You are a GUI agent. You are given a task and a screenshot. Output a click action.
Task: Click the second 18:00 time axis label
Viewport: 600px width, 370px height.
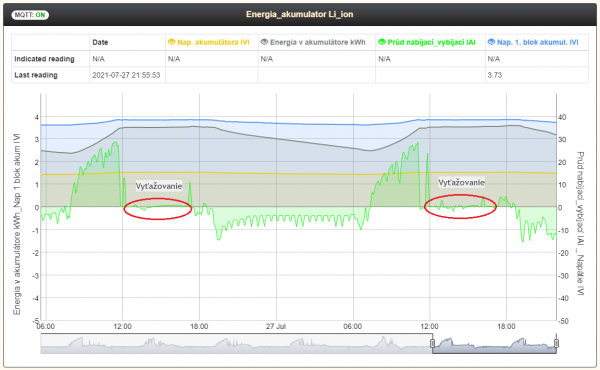pyautogui.click(x=506, y=326)
